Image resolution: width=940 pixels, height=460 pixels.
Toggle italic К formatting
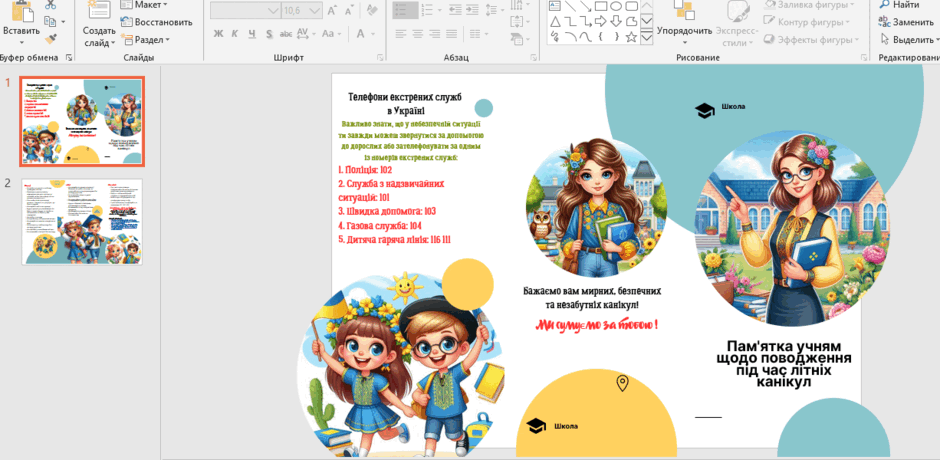click(235, 34)
